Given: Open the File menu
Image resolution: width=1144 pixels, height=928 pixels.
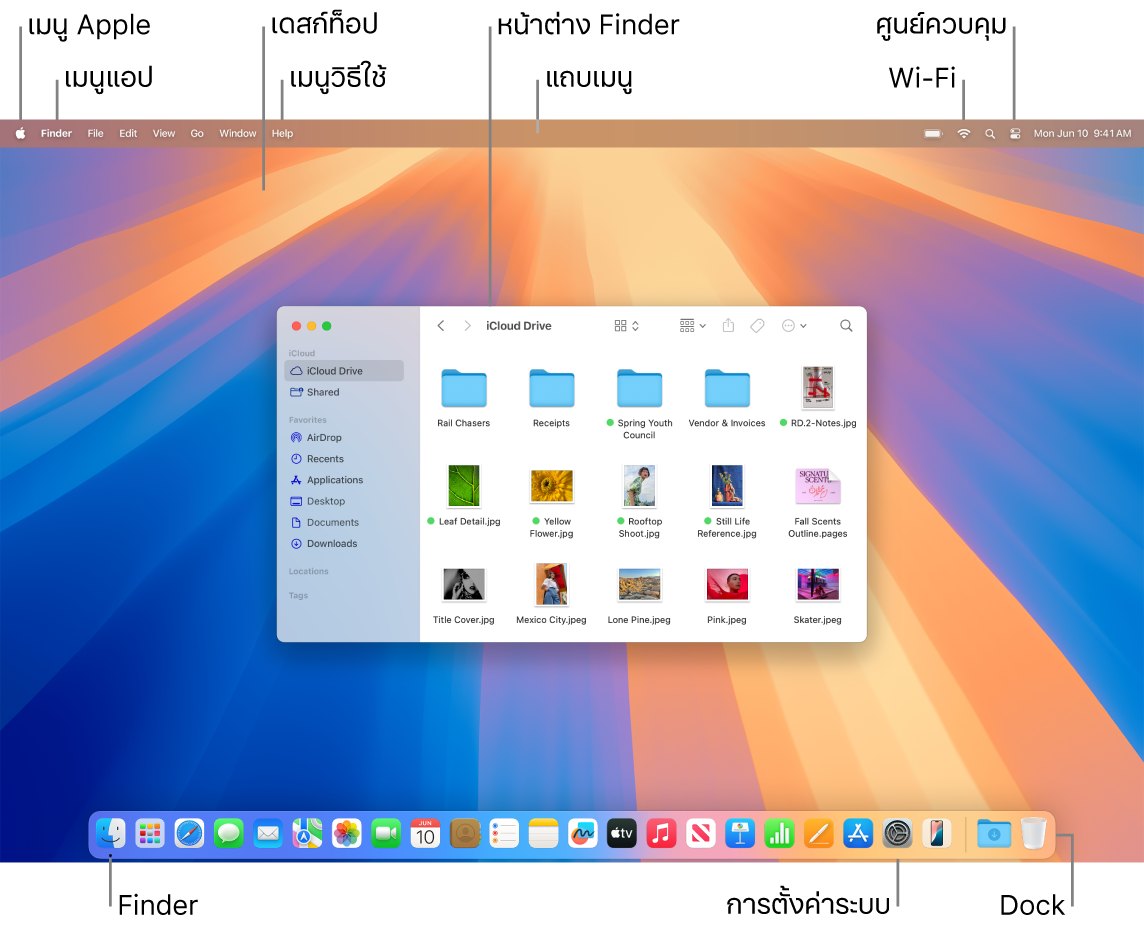Looking at the screenshot, I should click(x=96, y=134).
